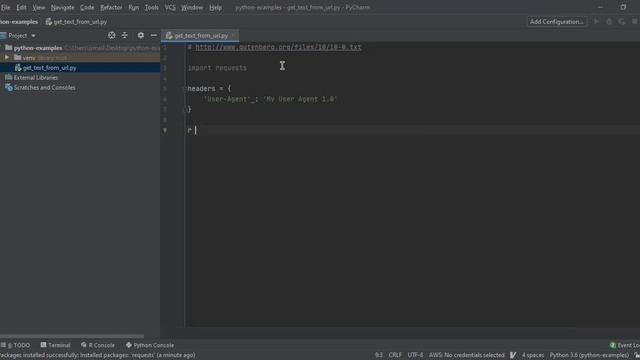Open the Run menu

[133, 7]
